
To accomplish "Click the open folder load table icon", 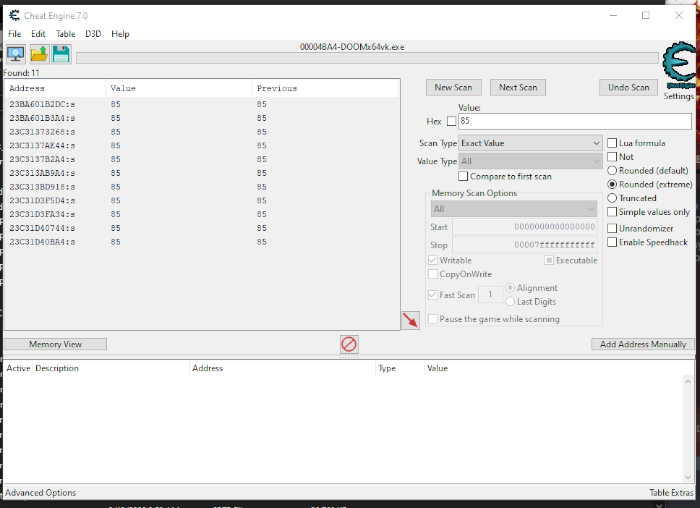I will click(39, 54).
